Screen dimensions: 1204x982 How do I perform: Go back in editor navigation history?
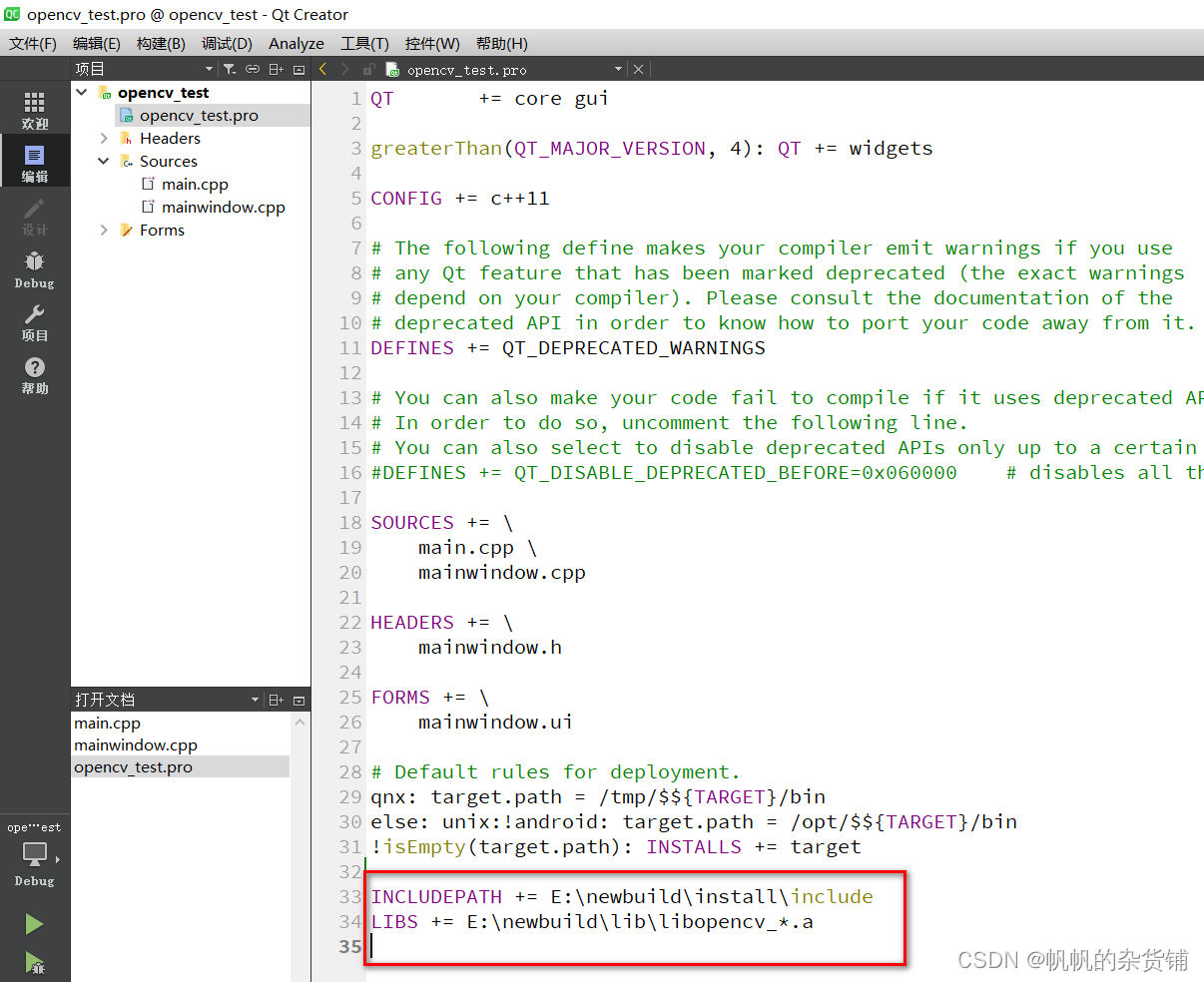pyautogui.click(x=322, y=69)
